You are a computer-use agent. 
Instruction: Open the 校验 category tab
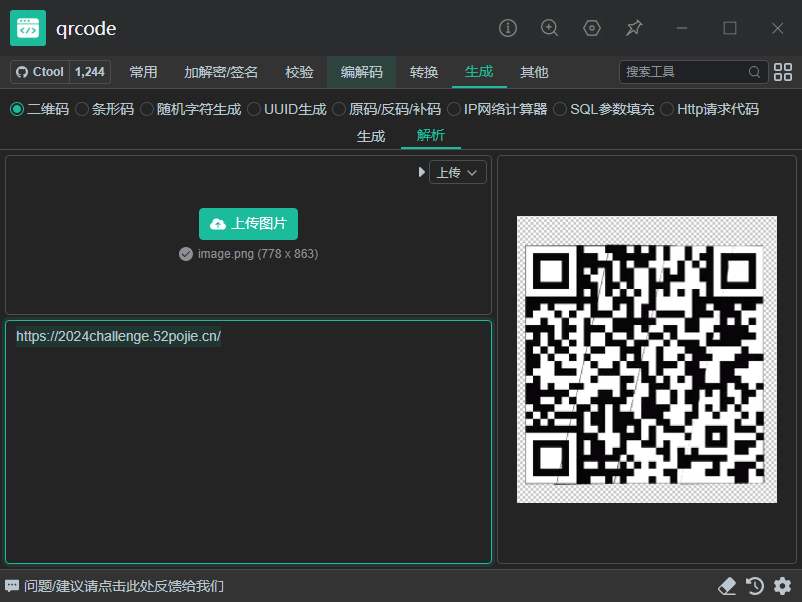pyautogui.click(x=299, y=72)
